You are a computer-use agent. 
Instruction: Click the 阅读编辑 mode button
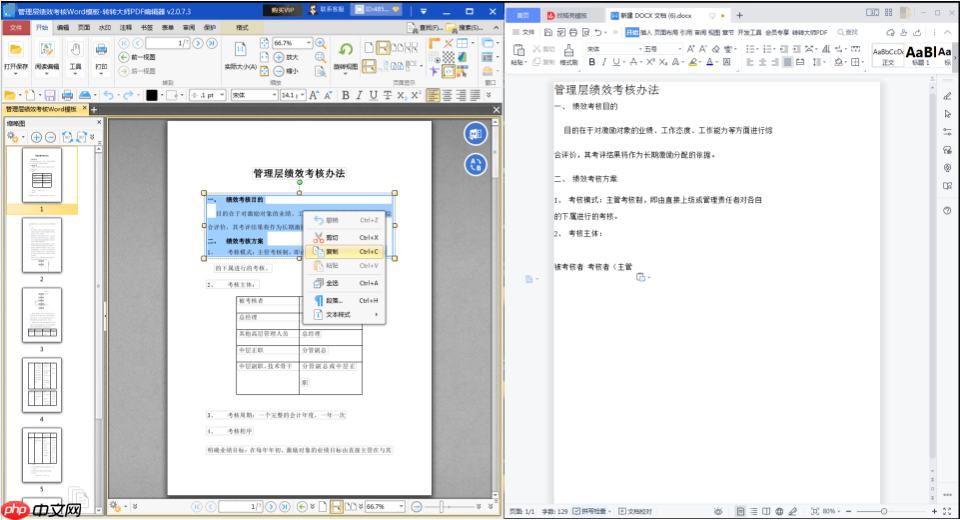(x=47, y=57)
